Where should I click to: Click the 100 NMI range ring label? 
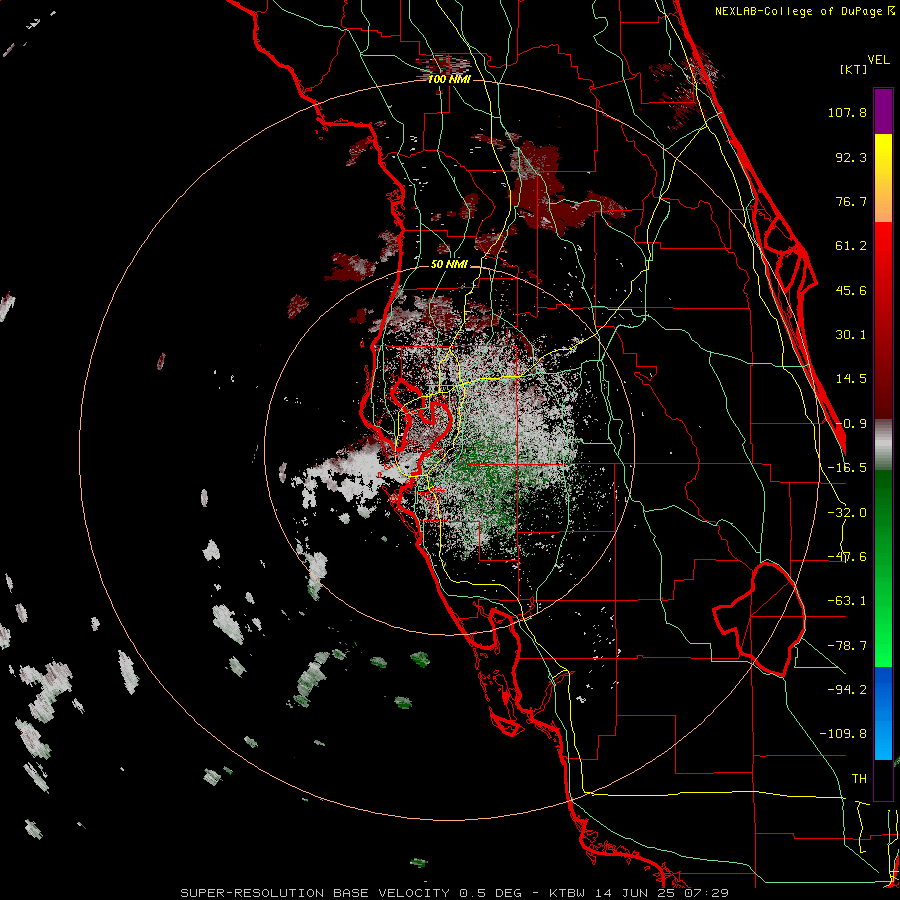[x=449, y=79]
